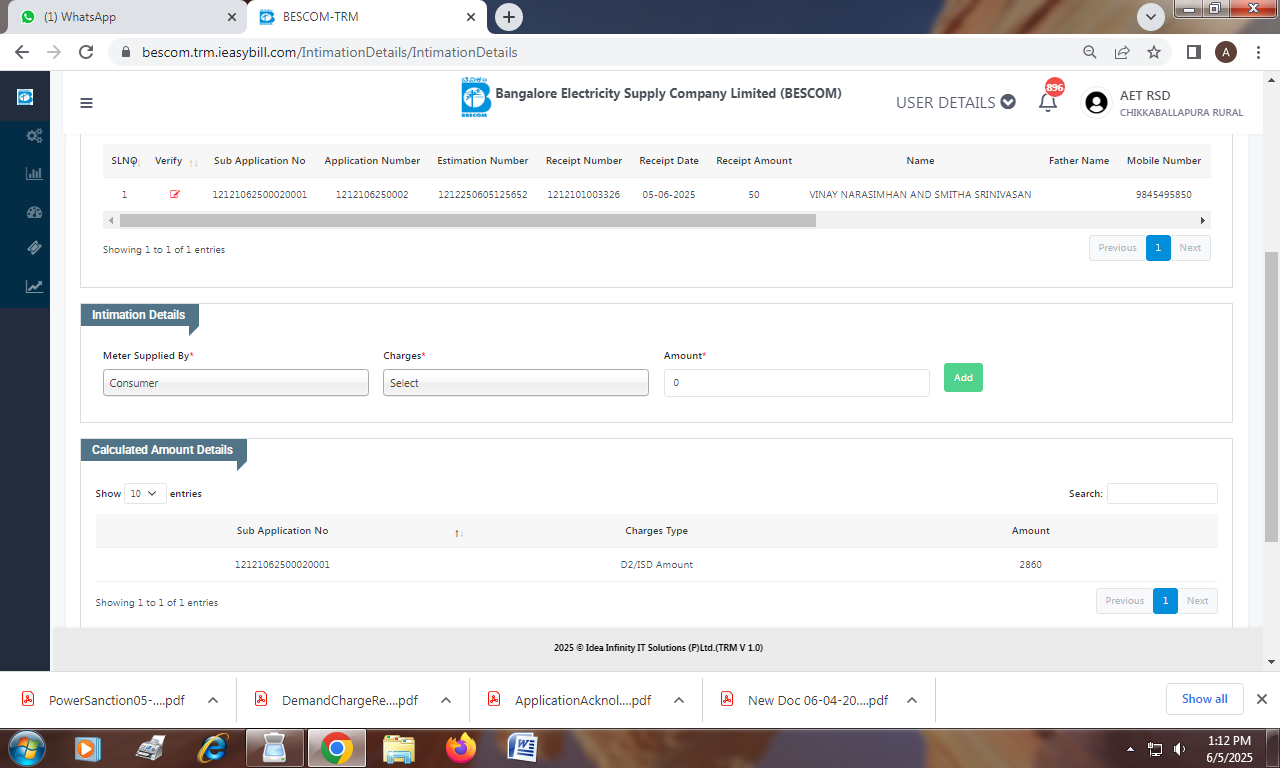Screen dimensions: 1280x768
Task: Open the hamburger menu in the BESCOM header
Action: coord(87,103)
